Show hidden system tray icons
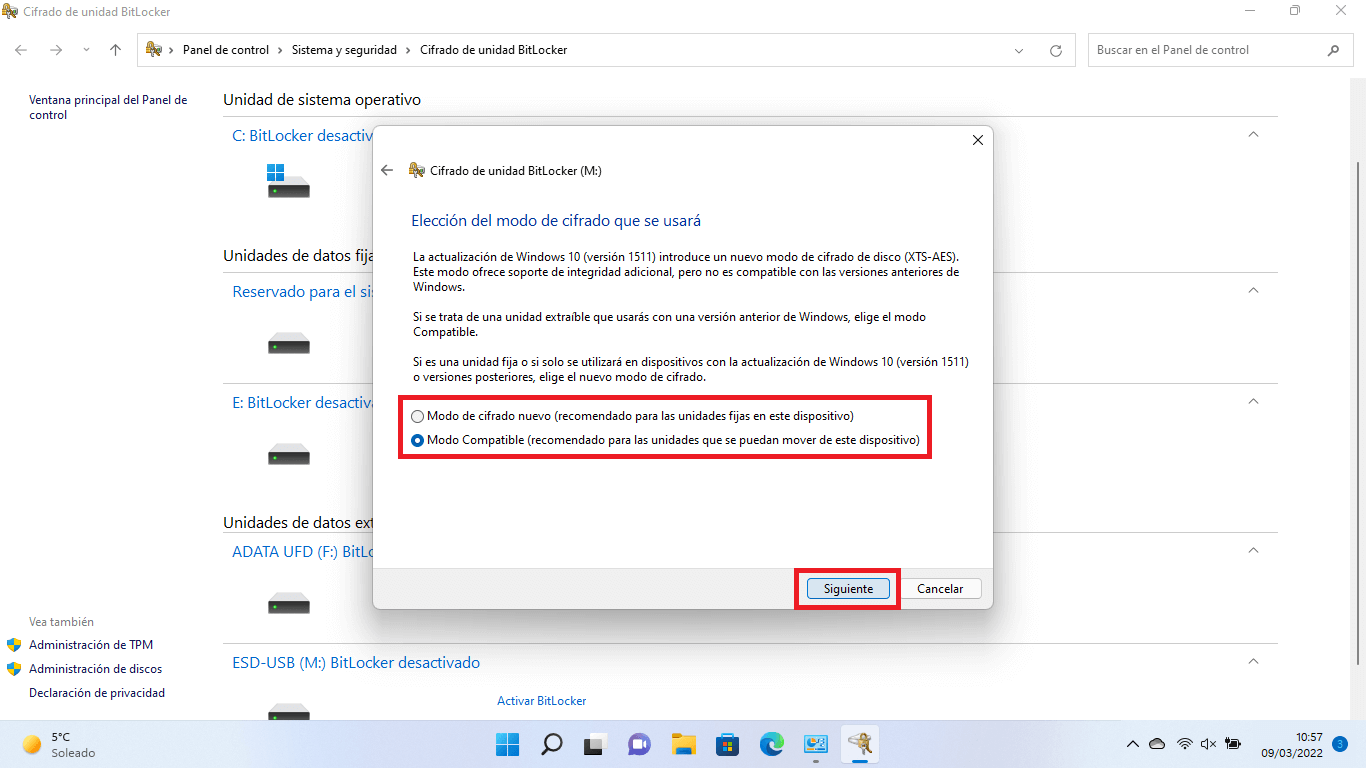The image size is (1366, 768). point(1132,744)
